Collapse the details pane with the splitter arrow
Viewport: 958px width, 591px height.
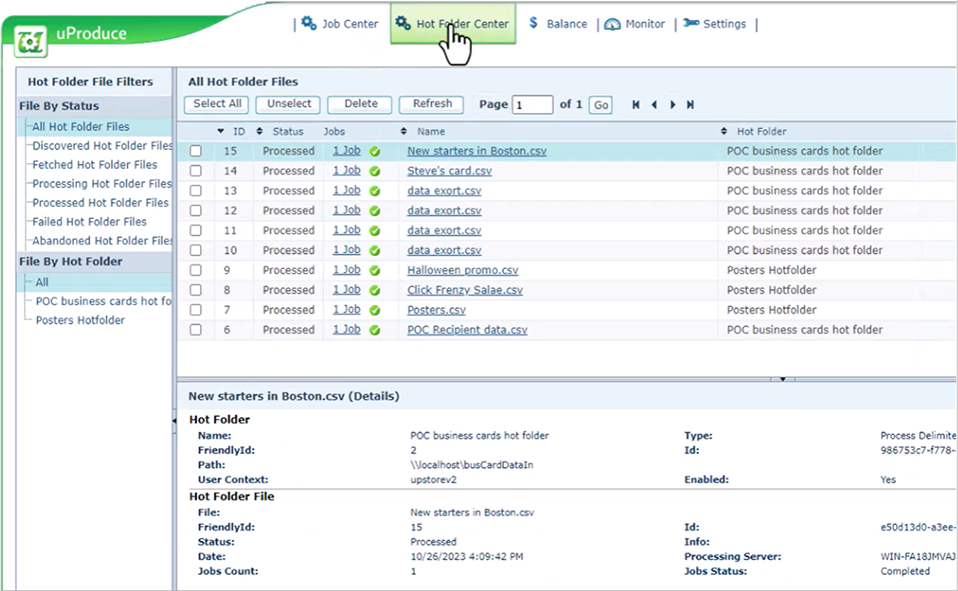click(x=783, y=380)
